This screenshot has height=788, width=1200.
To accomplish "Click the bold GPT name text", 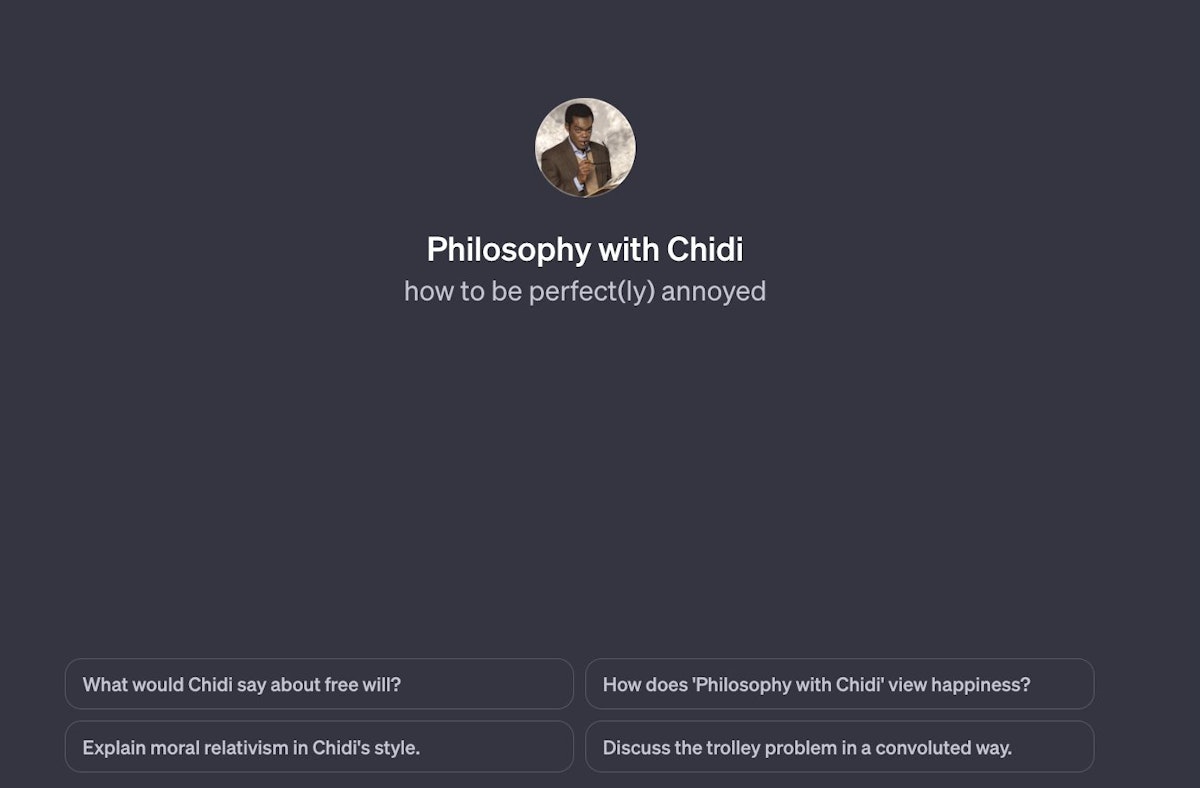I will click(585, 249).
